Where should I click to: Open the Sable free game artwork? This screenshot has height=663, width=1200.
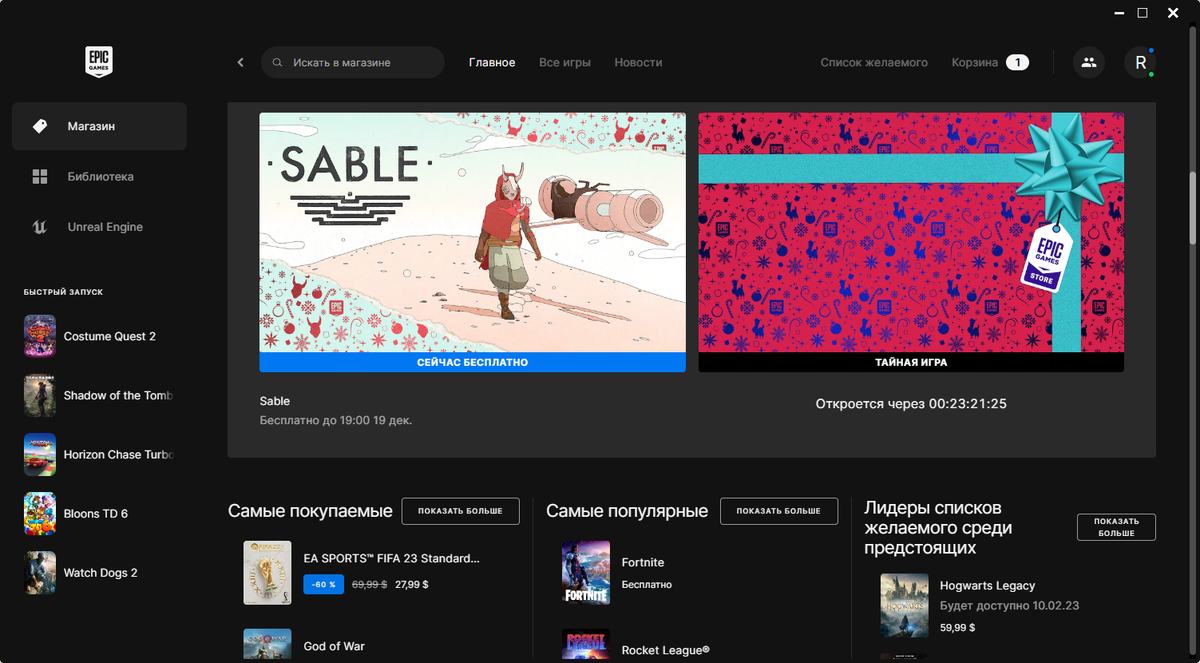point(472,232)
